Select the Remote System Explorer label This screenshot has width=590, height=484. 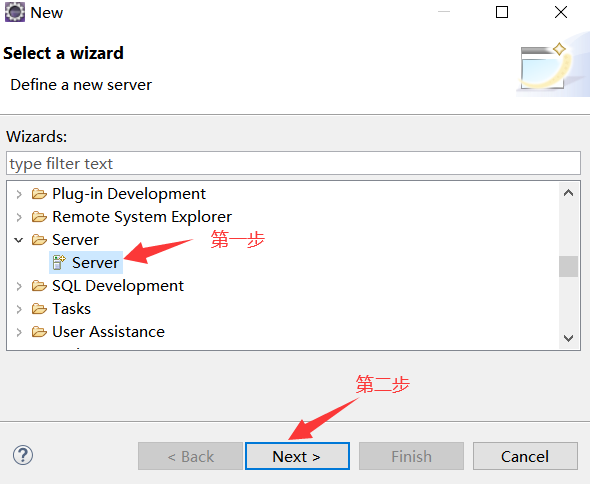[142, 217]
